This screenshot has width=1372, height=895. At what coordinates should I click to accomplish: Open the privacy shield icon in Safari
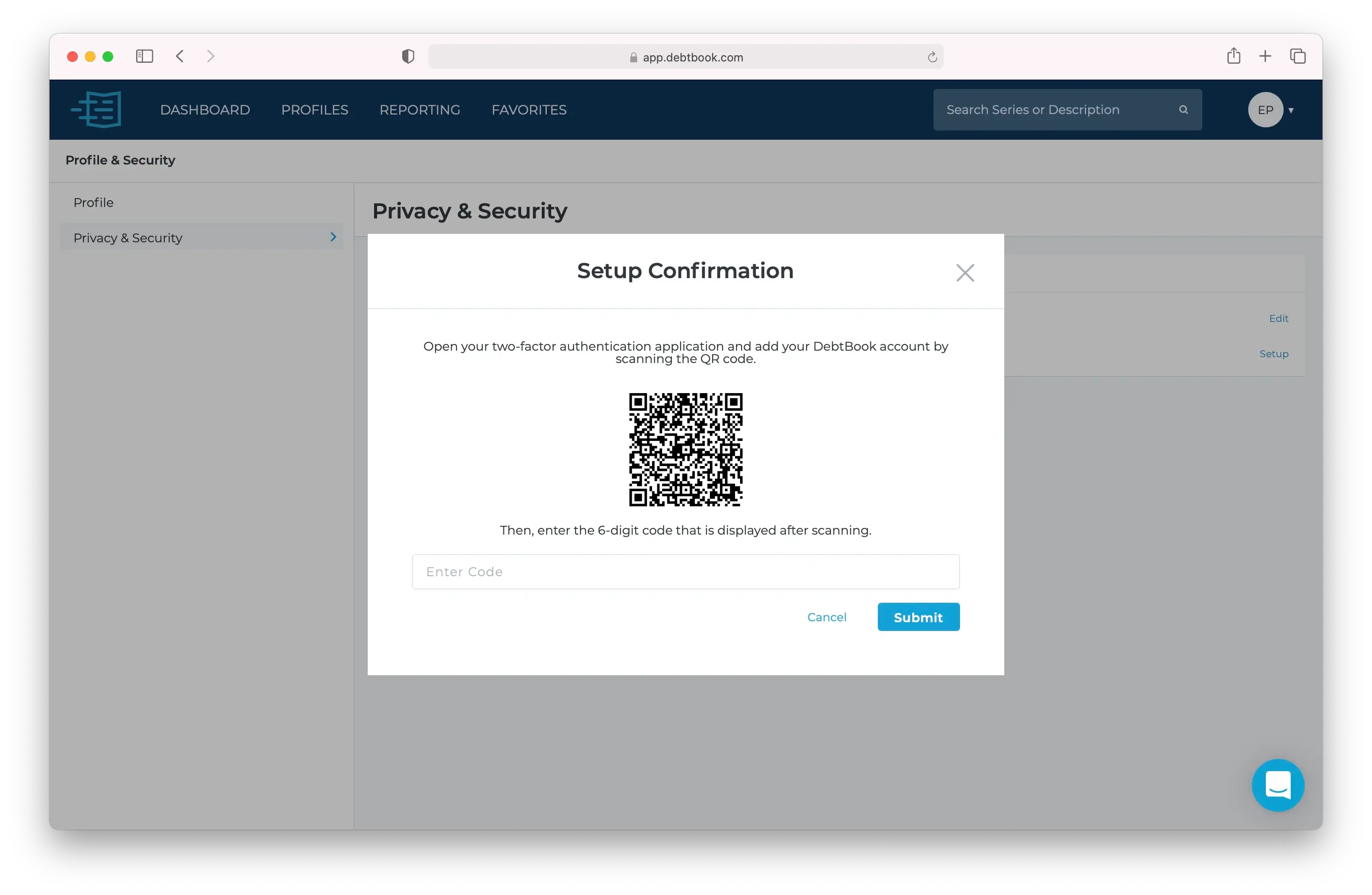click(x=408, y=56)
